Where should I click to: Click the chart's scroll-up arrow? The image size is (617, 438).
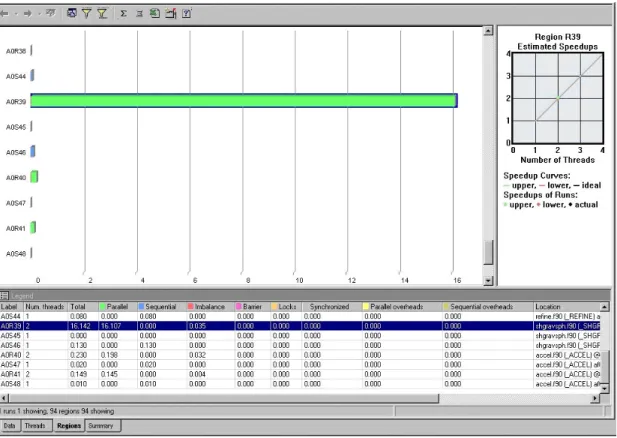[488, 30]
